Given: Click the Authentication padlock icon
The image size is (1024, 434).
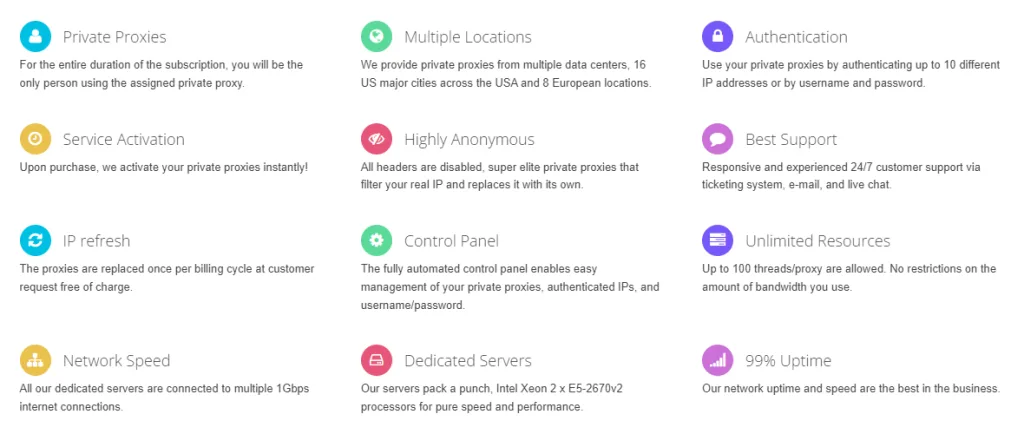Looking at the screenshot, I should coord(717,37).
